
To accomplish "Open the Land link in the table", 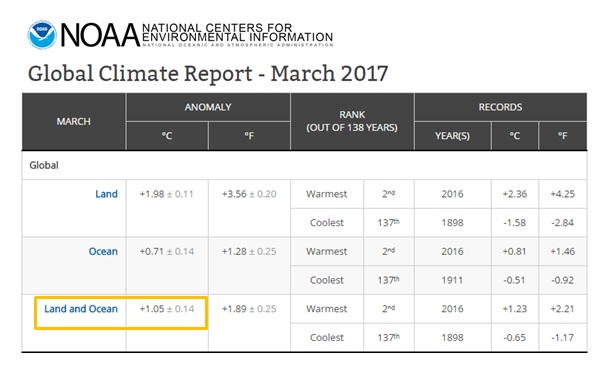I will (x=107, y=194).
